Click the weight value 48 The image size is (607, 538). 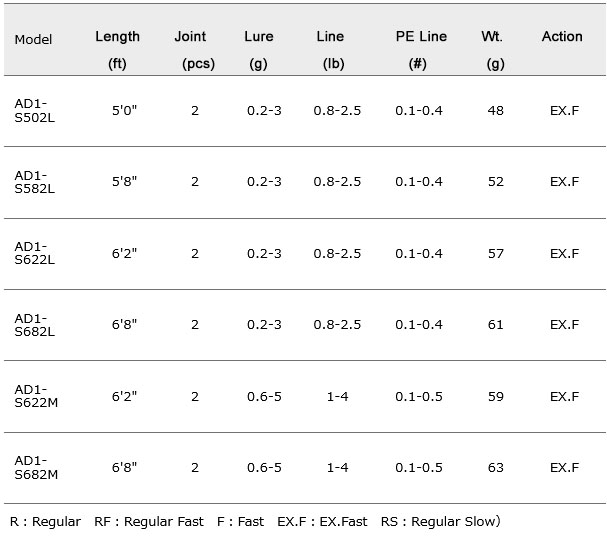tap(496, 111)
